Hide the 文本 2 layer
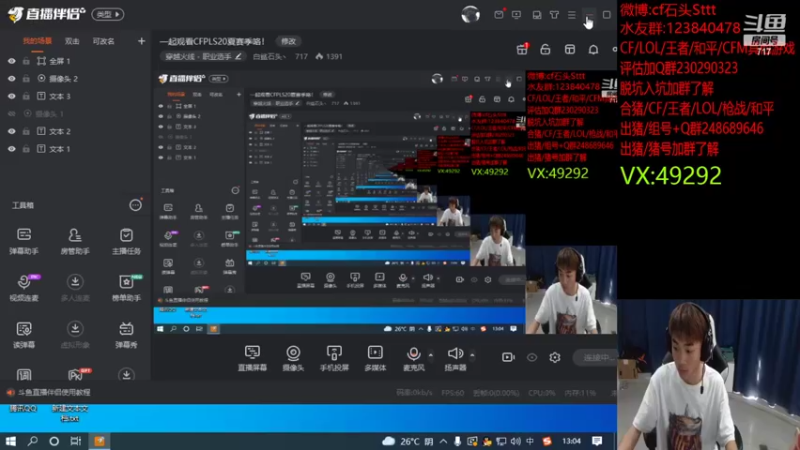The height and width of the screenshot is (450, 800). [x=11, y=131]
